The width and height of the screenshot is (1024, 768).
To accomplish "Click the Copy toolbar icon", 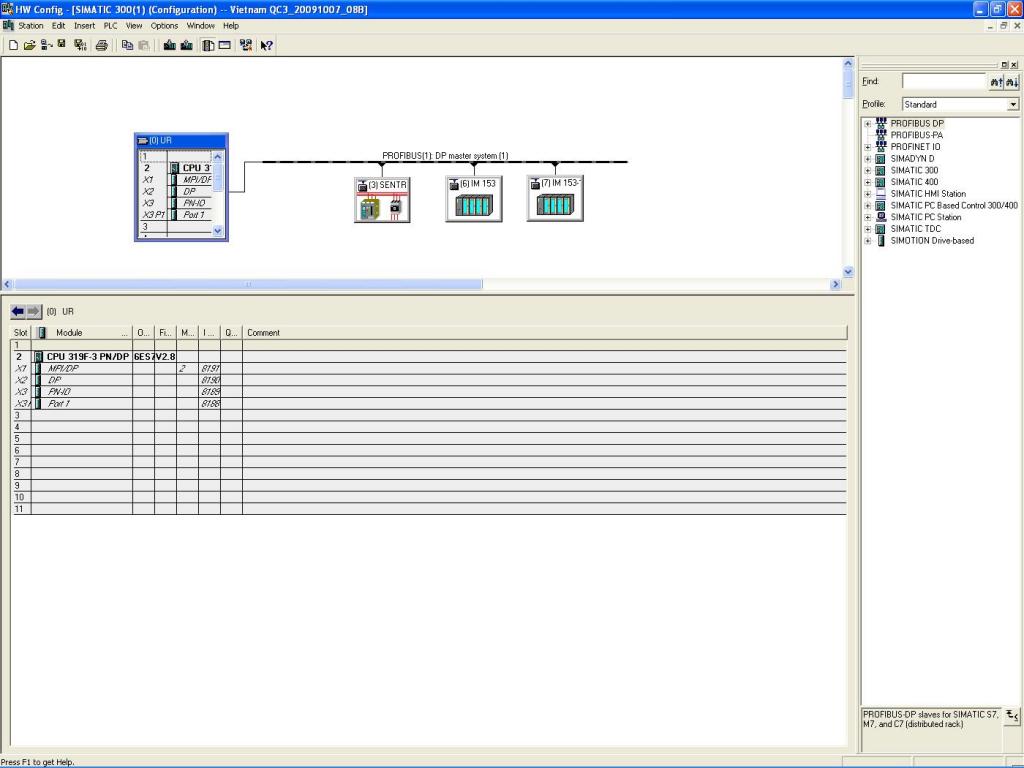I will (127, 45).
